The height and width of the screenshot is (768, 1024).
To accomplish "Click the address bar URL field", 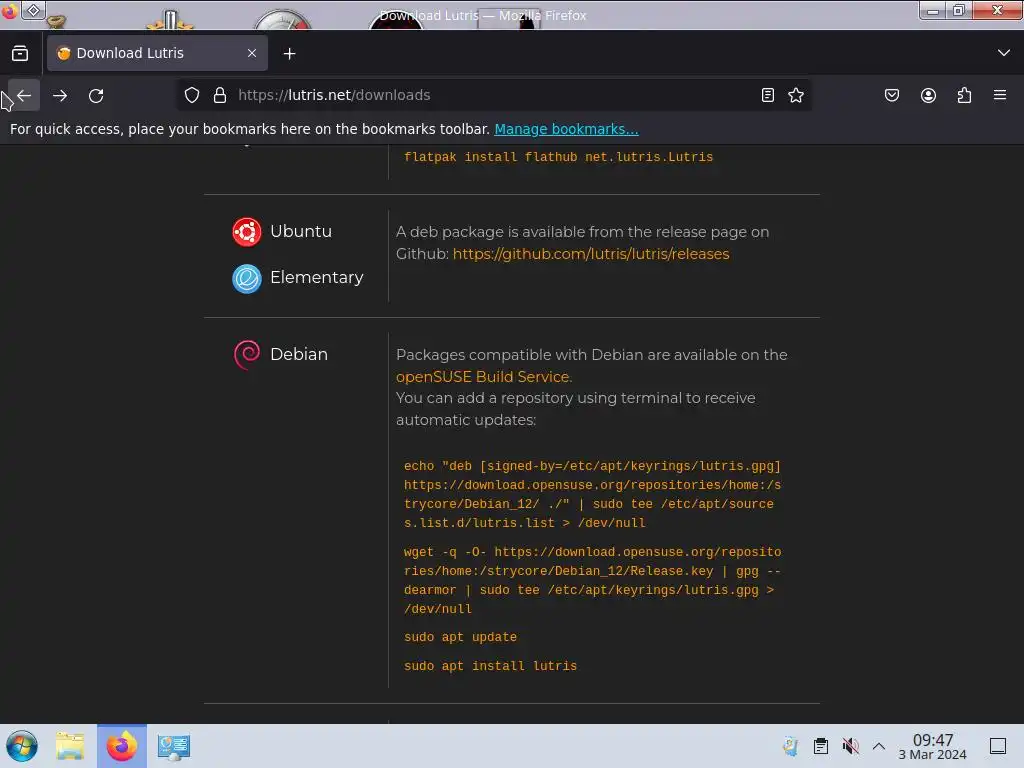I will click(493, 95).
